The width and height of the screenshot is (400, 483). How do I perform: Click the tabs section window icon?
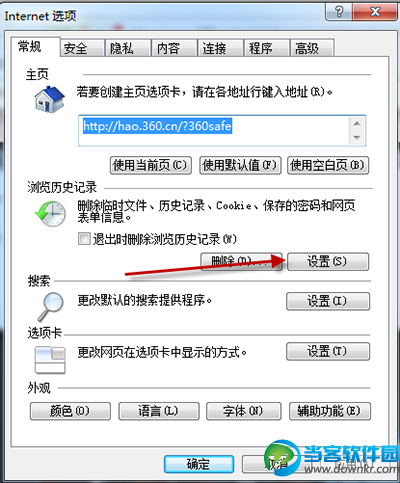click(50, 360)
